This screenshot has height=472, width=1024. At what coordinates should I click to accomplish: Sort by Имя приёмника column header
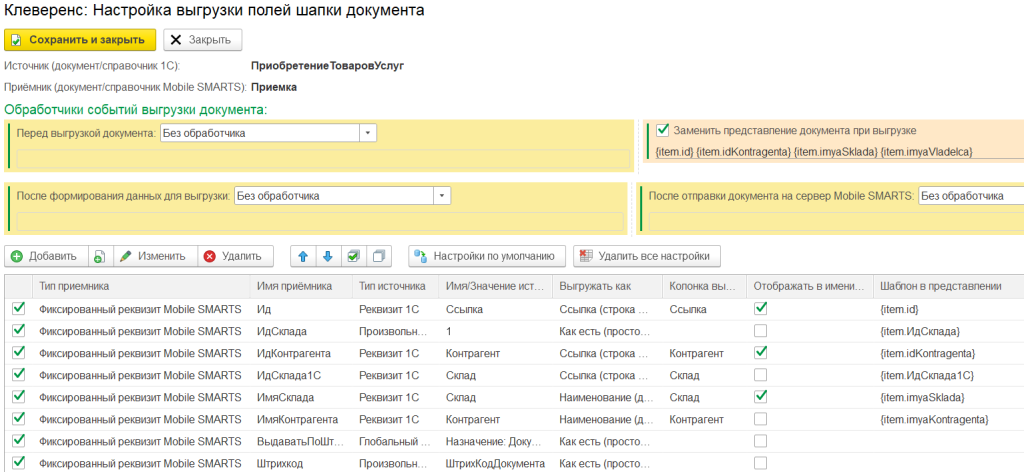pyautogui.click(x=301, y=286)
